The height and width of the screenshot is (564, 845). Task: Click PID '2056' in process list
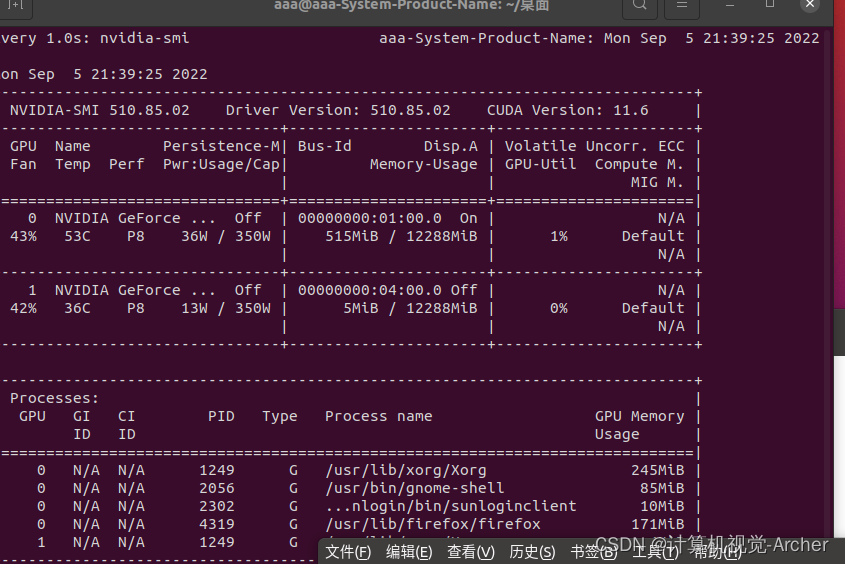click(217, 489)
